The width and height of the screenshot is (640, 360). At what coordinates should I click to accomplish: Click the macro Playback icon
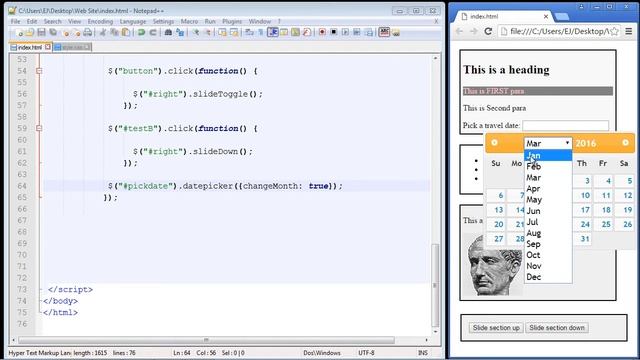pyautogui.click(x=345, y=32)
